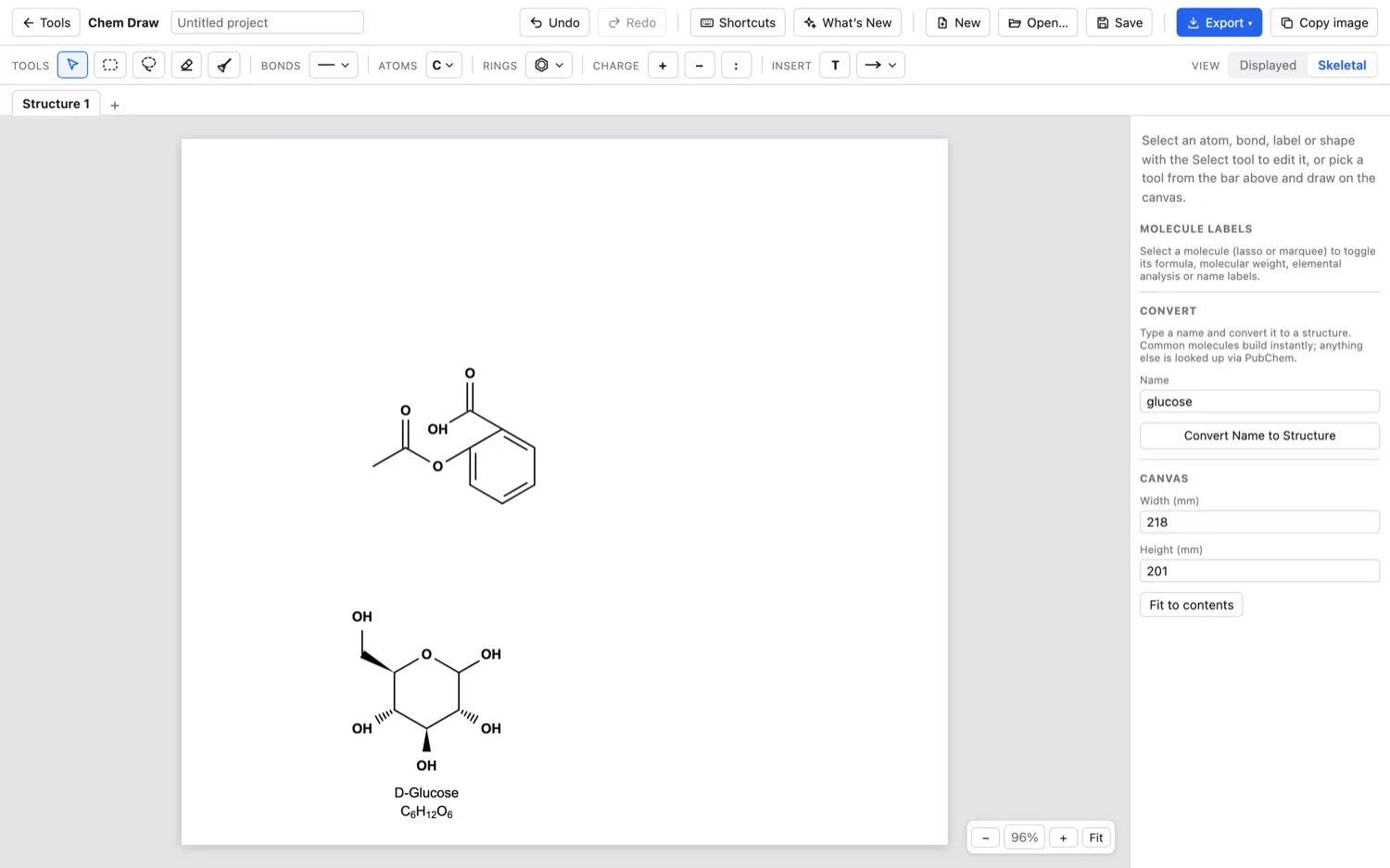The width and height of the screenshot is (1390, 868).
Task: Open the arrow insert dropdown
Action: pyautogui.click(x=880, y=65)
